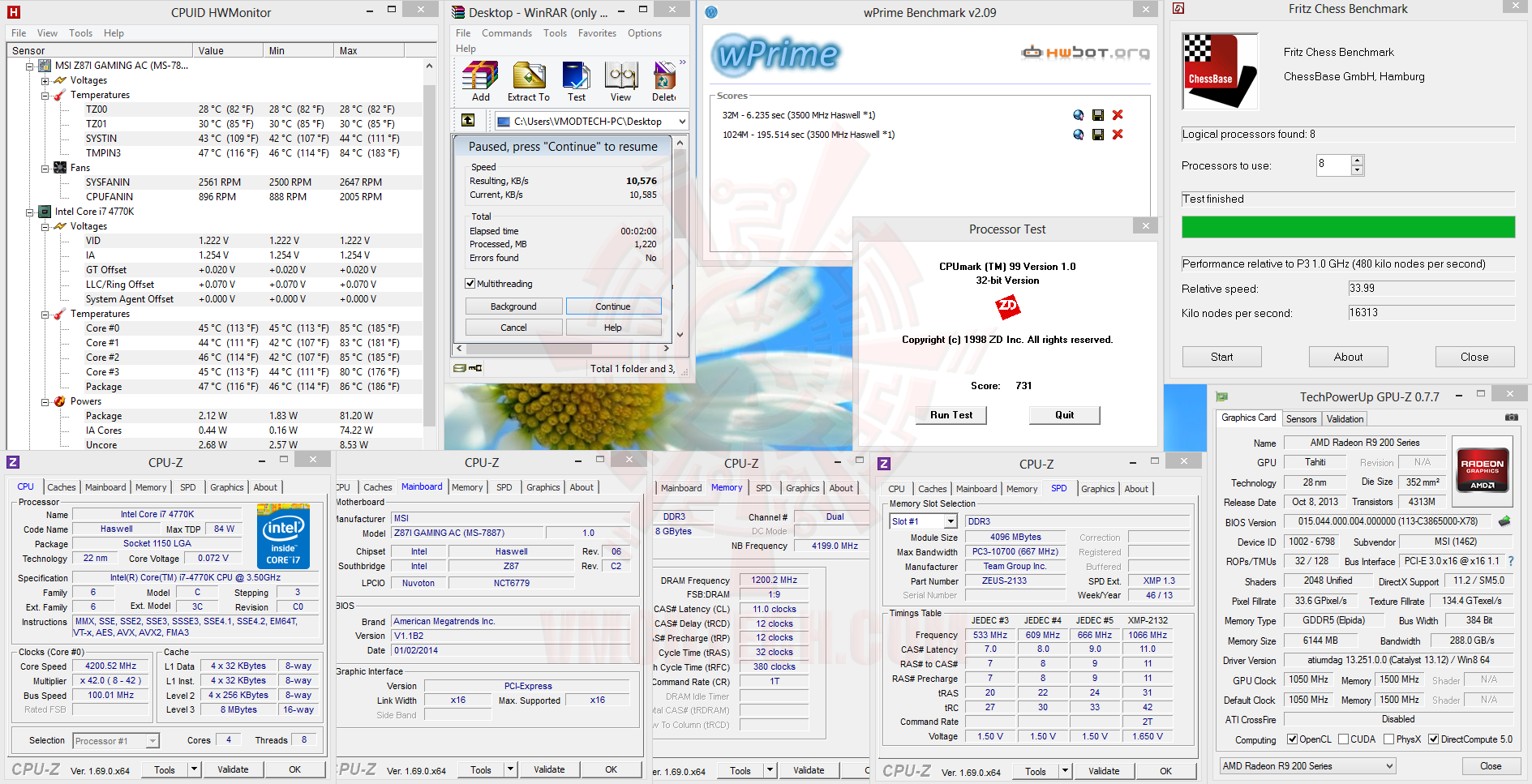Open the Slot #1 dropdown in CPU-Z SPD
The width and height of the screenshot is (1532, 784).
pos(951,521)
